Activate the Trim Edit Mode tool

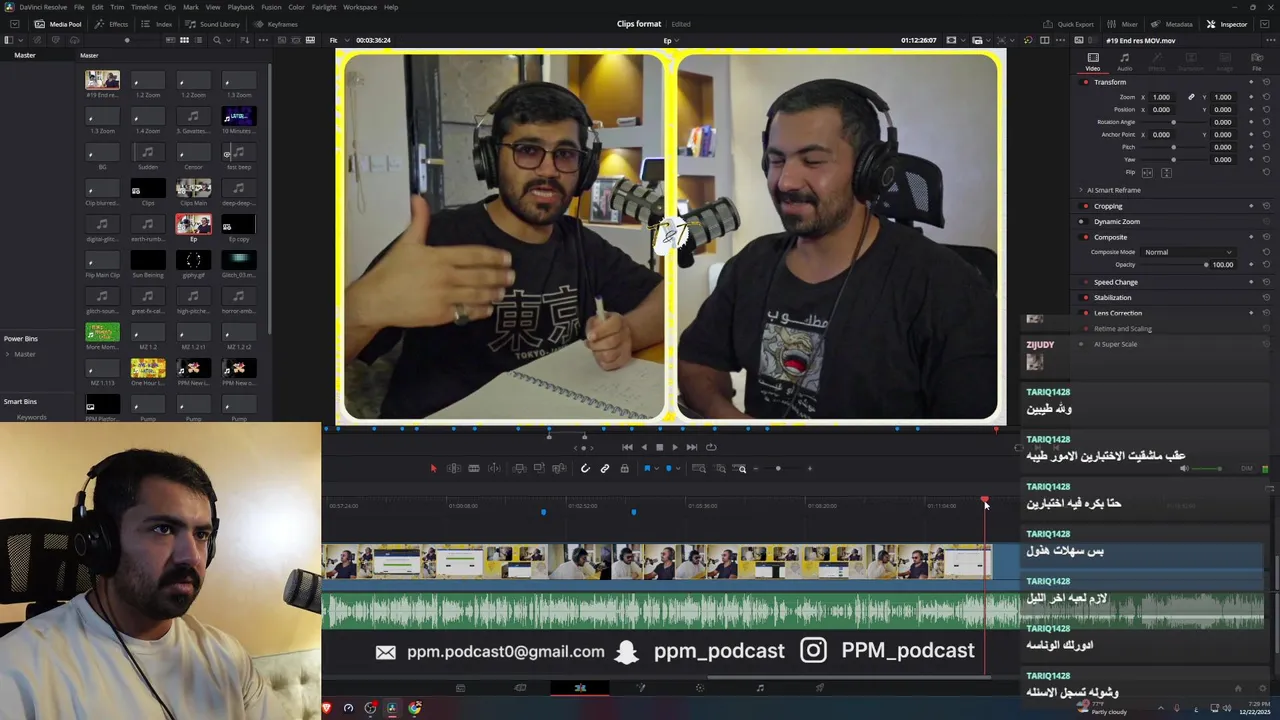pos(453,468)
